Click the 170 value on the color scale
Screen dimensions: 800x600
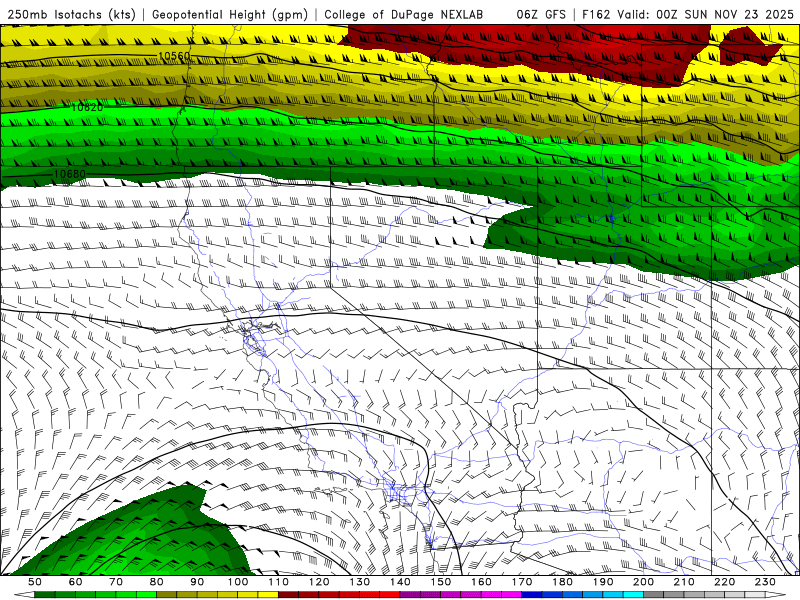(x=521, y=582)
